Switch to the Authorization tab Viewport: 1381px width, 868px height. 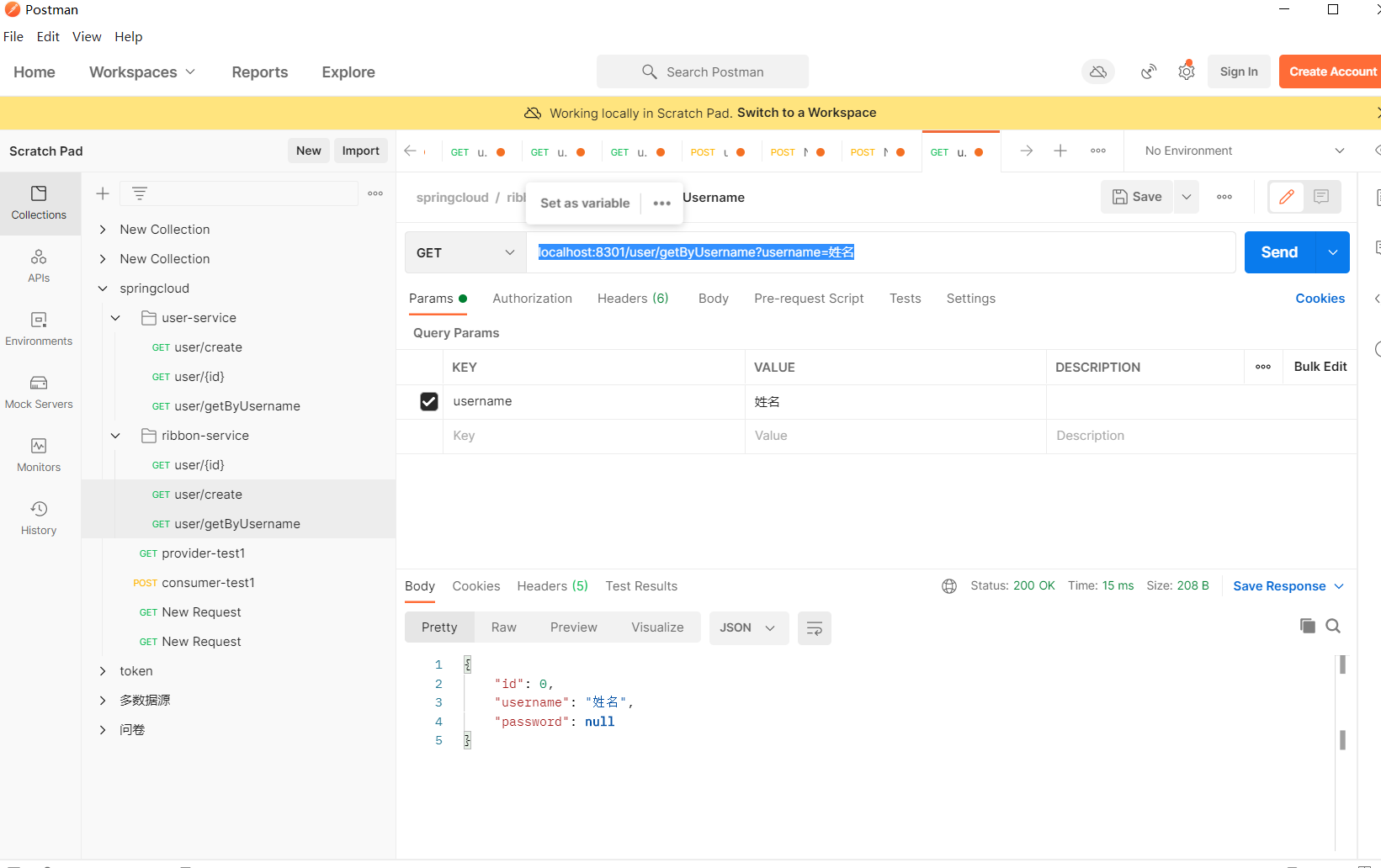click(x=533, y=299)
